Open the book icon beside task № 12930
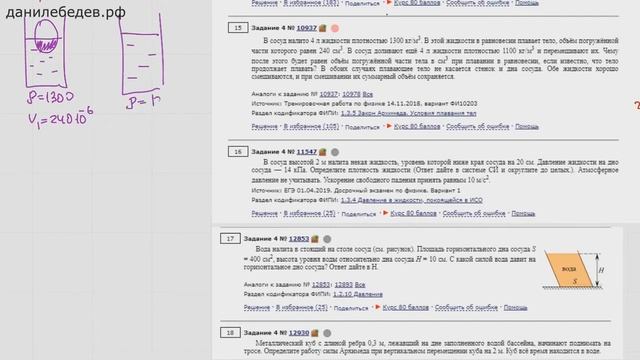The width and height of the screenshot is (640, 360). click(x=315, y=333)
